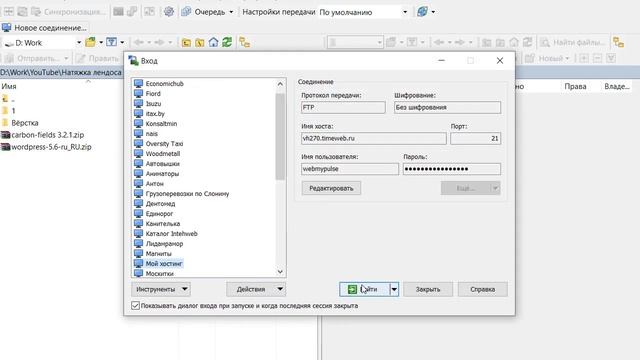The width and height of the screenshot is (640, 360).
Task: Open the Инструменты dropdown button
Action: (x=161, y=289)
